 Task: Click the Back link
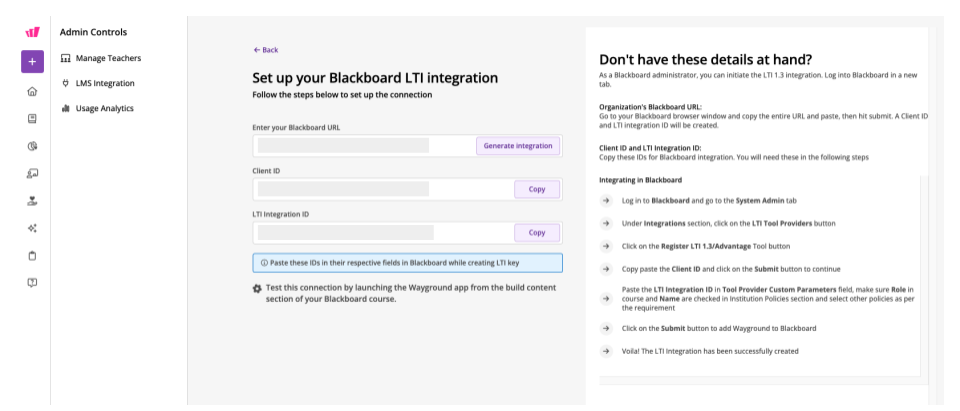click(266, 49)
